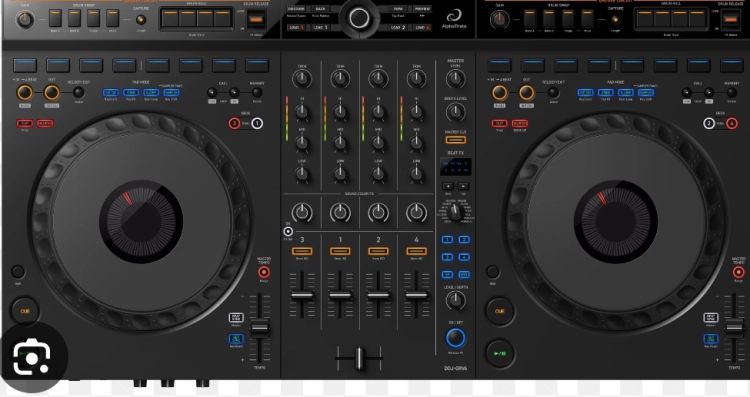This screenshot has width=750, height=397.
Task: Click the PREVIEW button in browse section
Action: coord(422,9)
